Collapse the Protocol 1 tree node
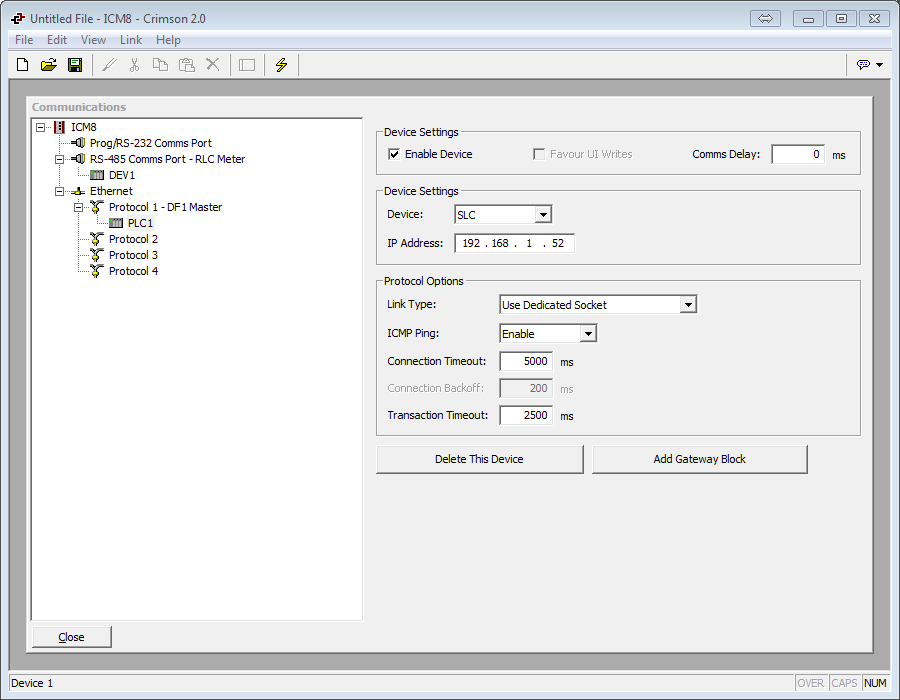 [78, 207]
